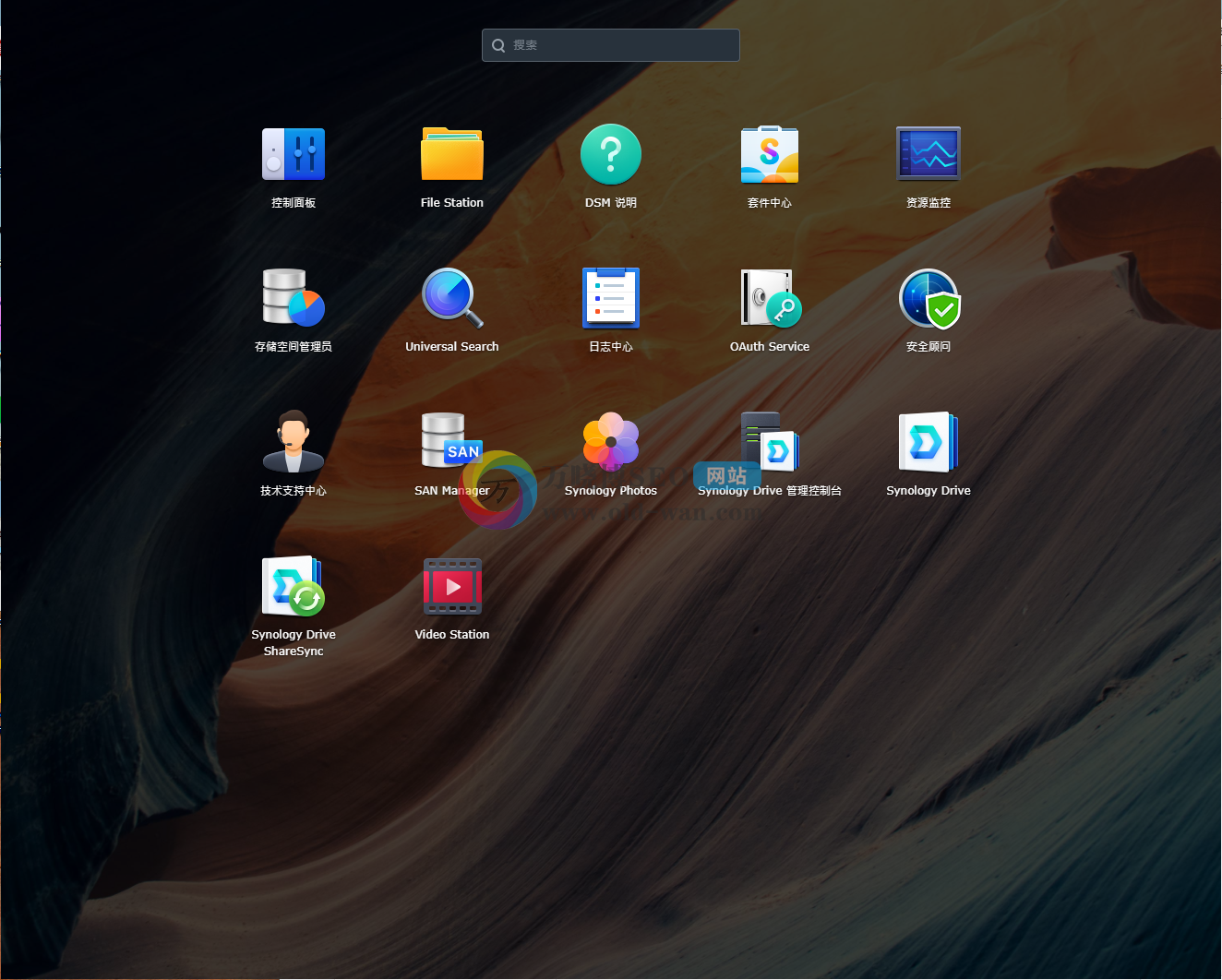Click the "File Station" text label
Image resolution: width=1222 pixels, height=980 pixels.
tap(452, 202)
